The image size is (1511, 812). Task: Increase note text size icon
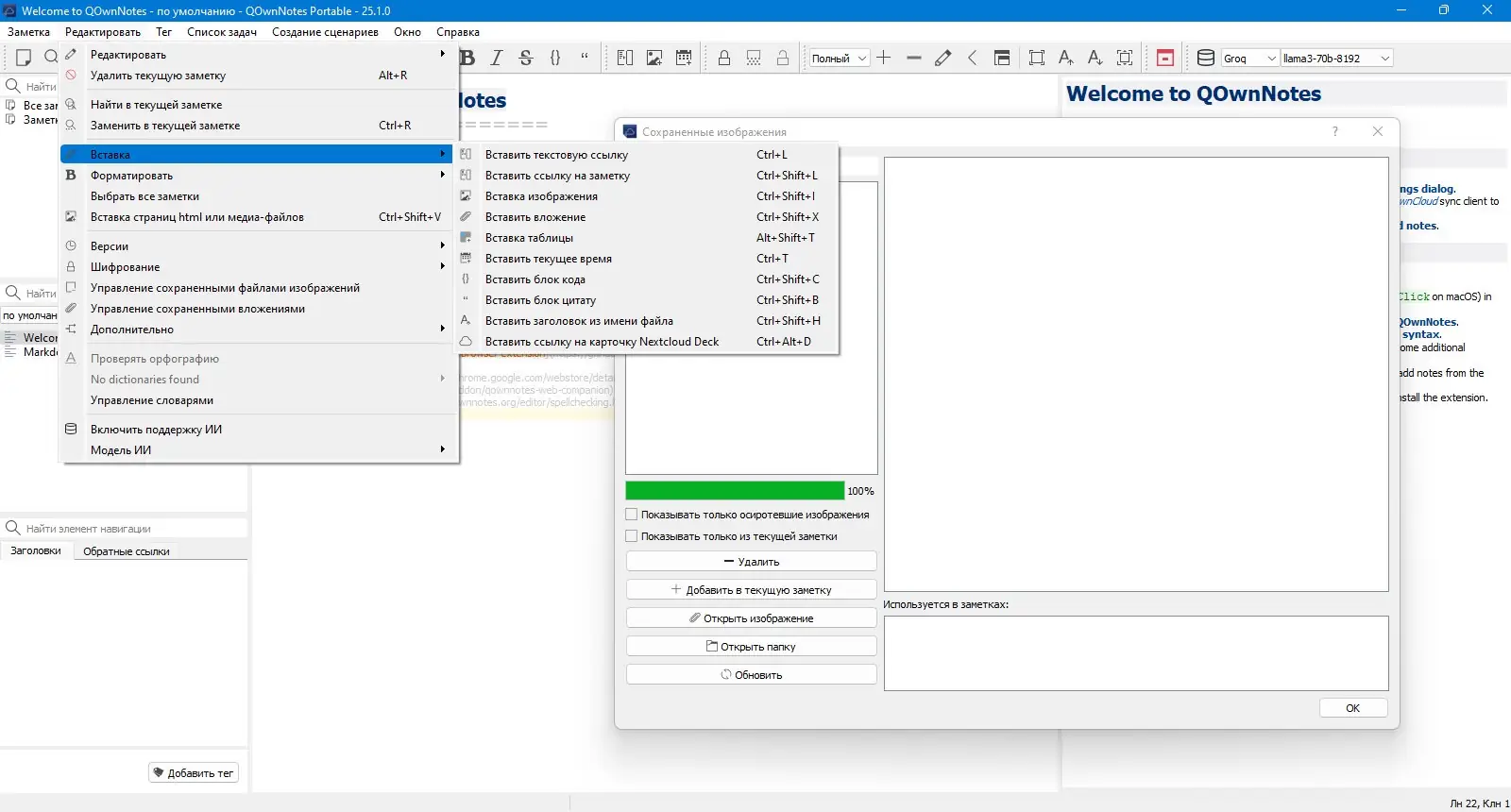pyautogui.click(x=1066, y=58)
